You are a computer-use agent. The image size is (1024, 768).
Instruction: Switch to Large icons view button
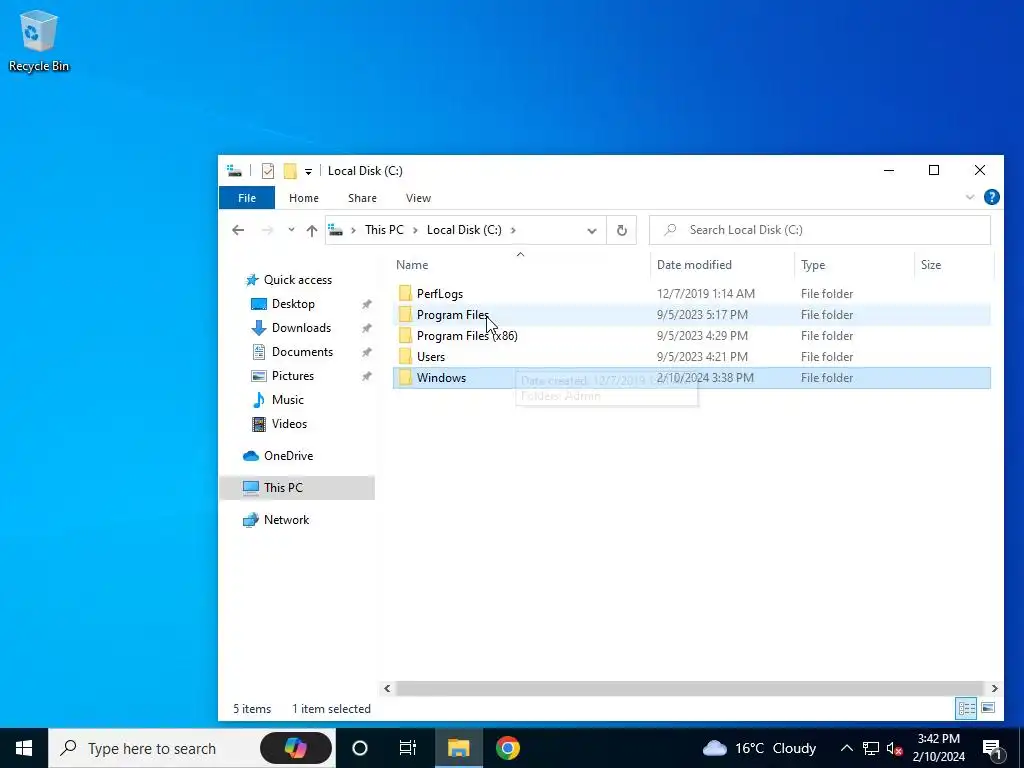point(988,709)
